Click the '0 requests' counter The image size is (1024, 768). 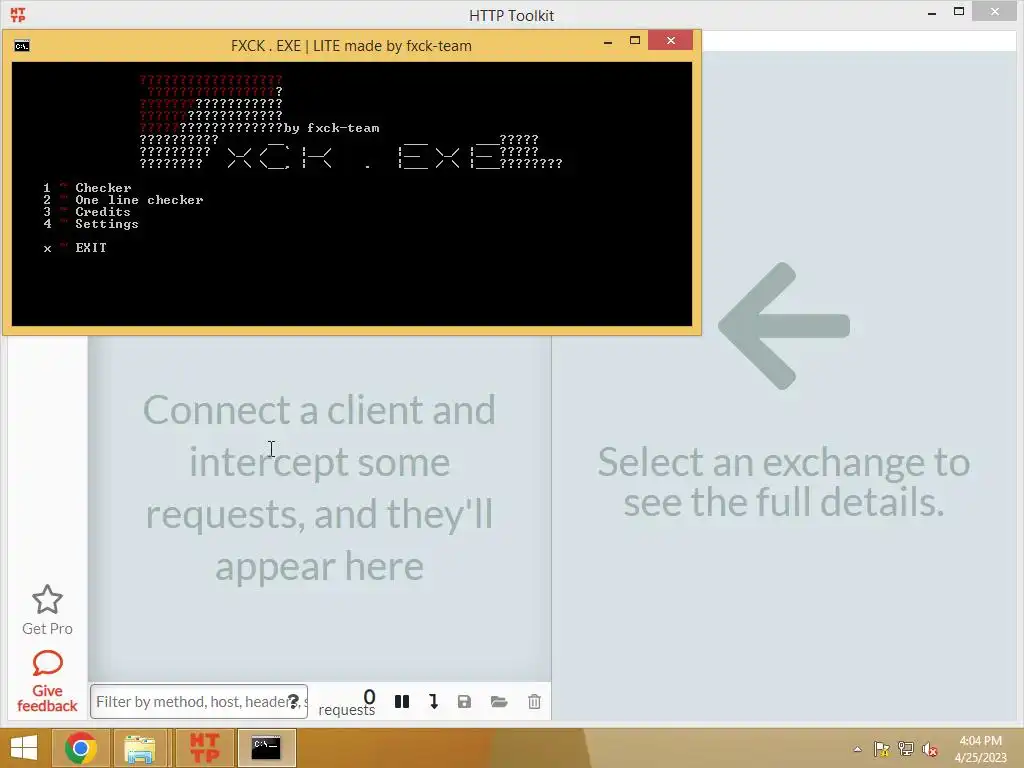pyautogui.click(x=347, y=703)
